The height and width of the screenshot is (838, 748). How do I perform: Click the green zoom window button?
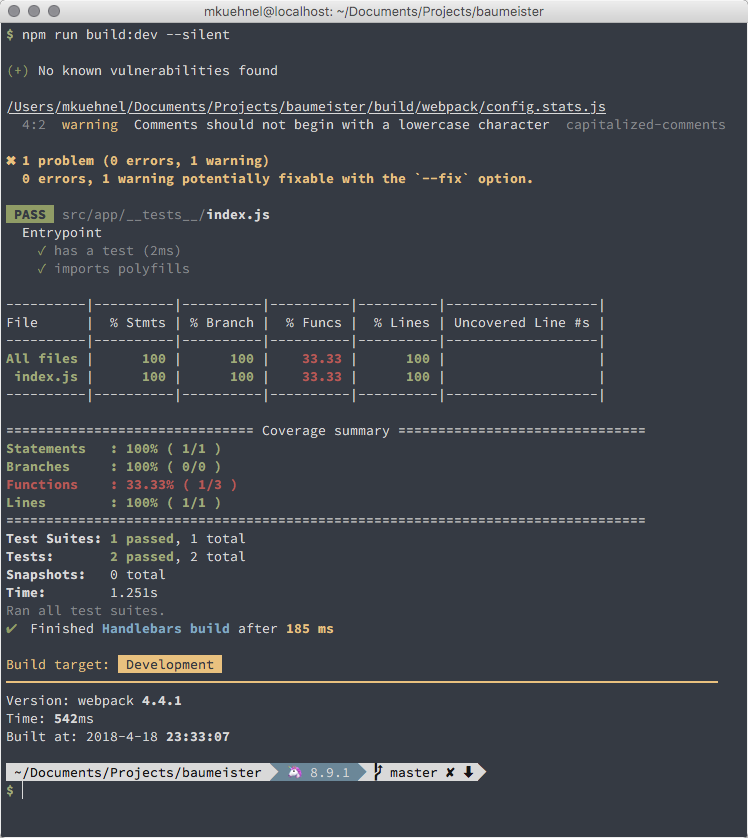54,11
